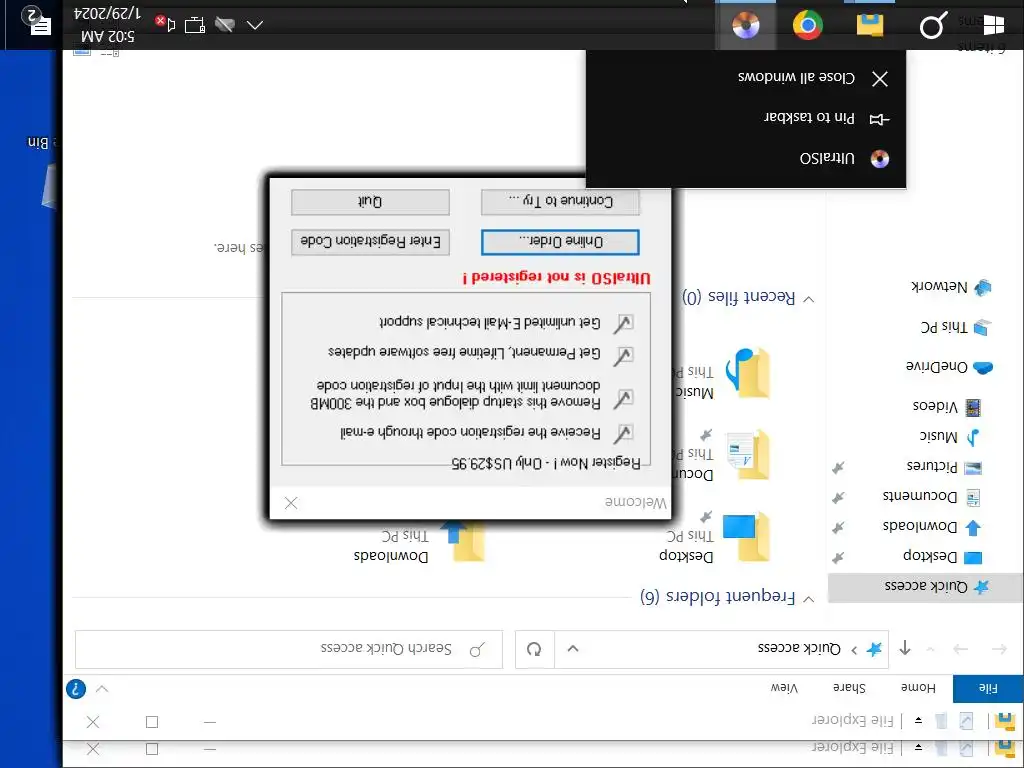Close the Welcome dialog with X
Screen dimensions: 1024x768
pyautogui.click(x=291, y=502)
